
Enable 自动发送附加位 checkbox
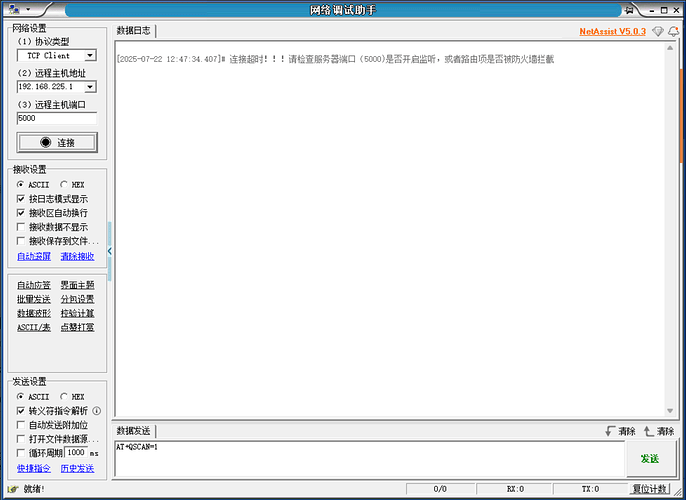(x=21, y=425)
